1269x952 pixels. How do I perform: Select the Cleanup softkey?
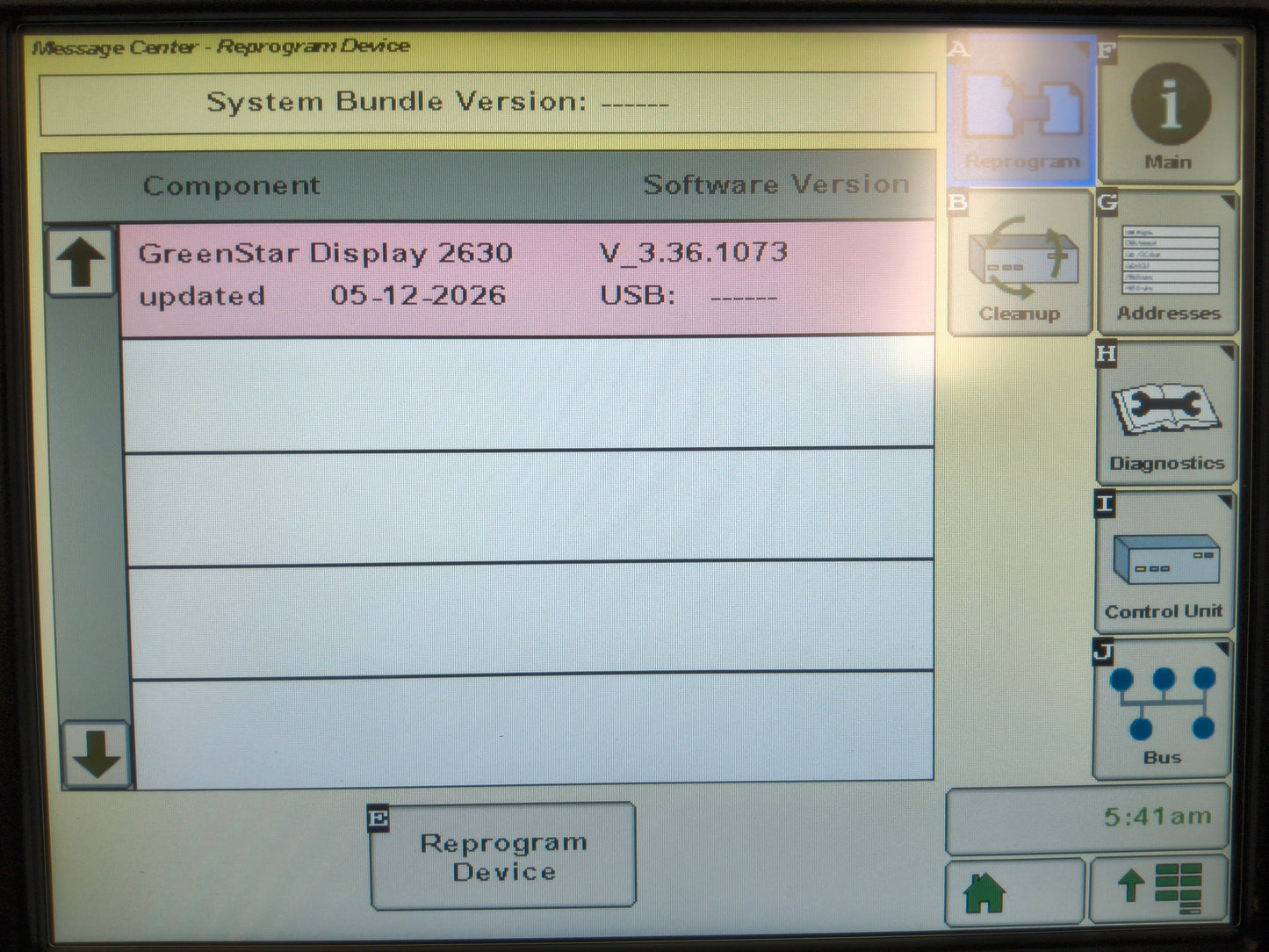click(x=1020, y=263)
